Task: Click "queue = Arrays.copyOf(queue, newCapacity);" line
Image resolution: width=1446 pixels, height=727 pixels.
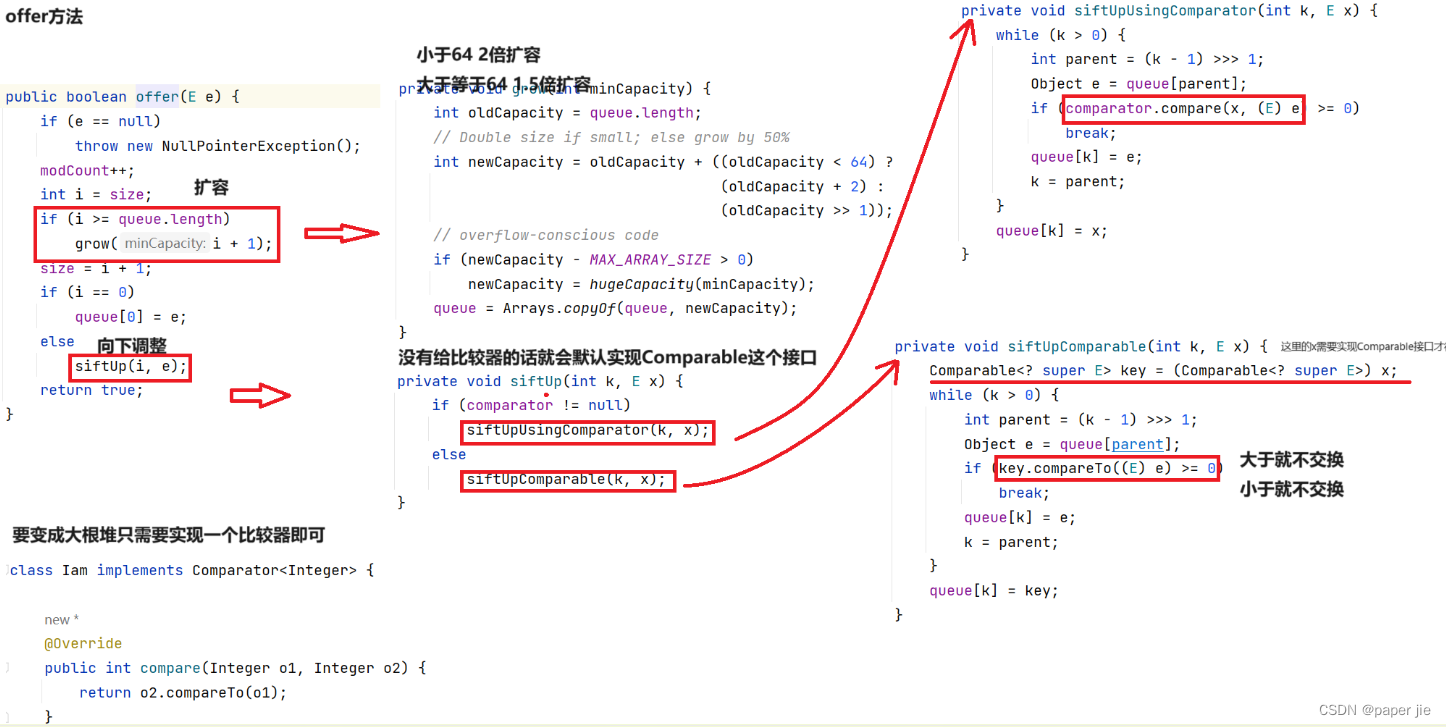Action: 615,308
